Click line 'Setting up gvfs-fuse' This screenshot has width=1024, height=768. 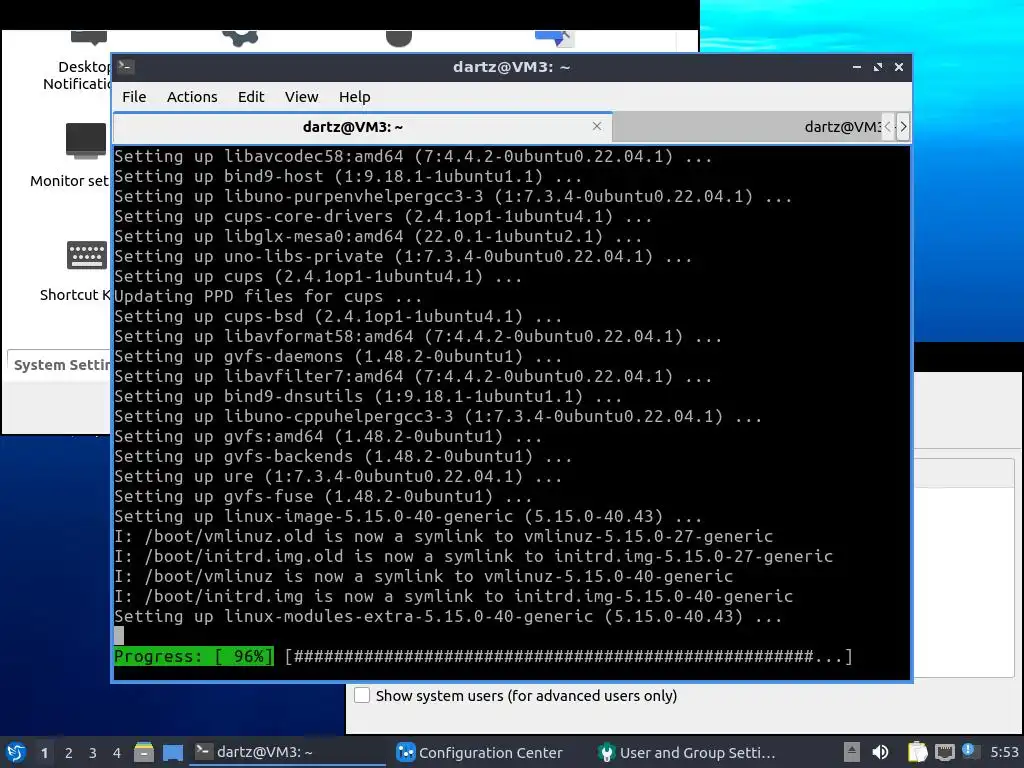tap(323, 496)
